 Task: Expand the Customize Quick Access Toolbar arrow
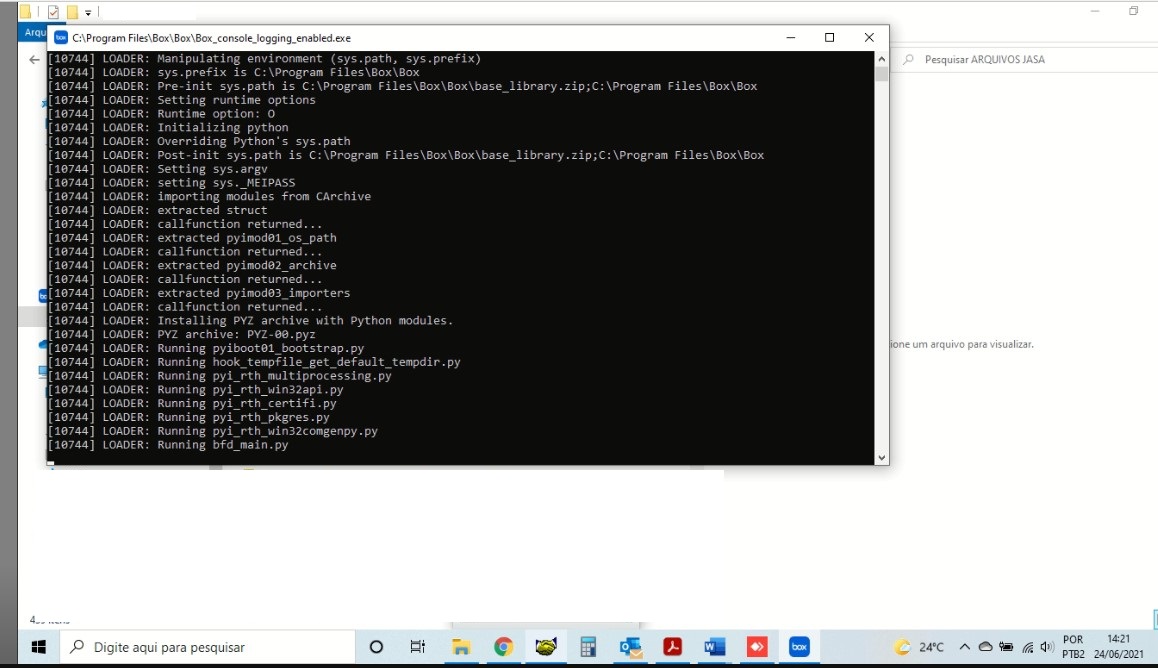pyautogui.click(x=88, y=13)
